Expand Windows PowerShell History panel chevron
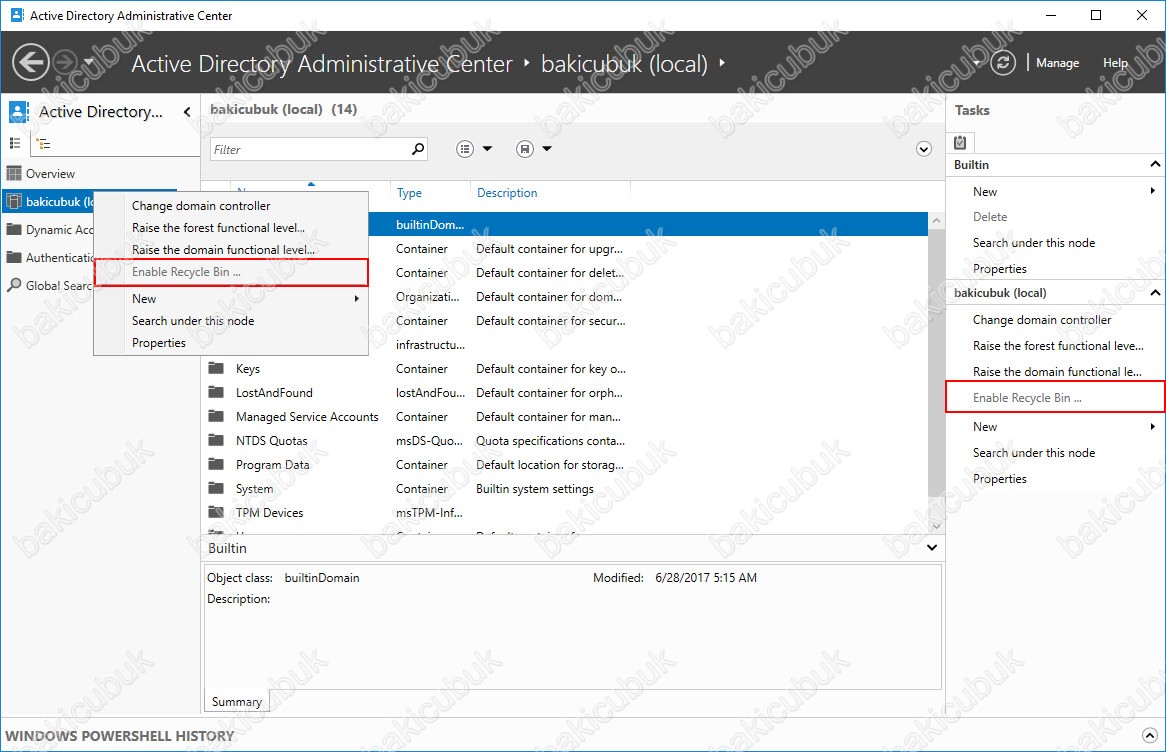 1150,736
